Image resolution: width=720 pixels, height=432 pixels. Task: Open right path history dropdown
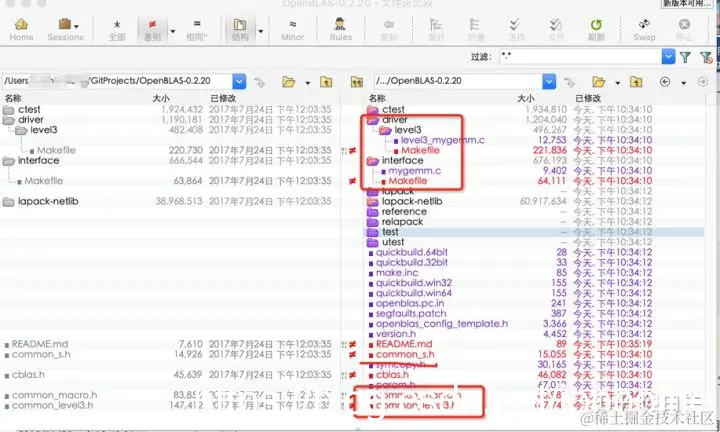pyautogui.click(x=549, y=81)
